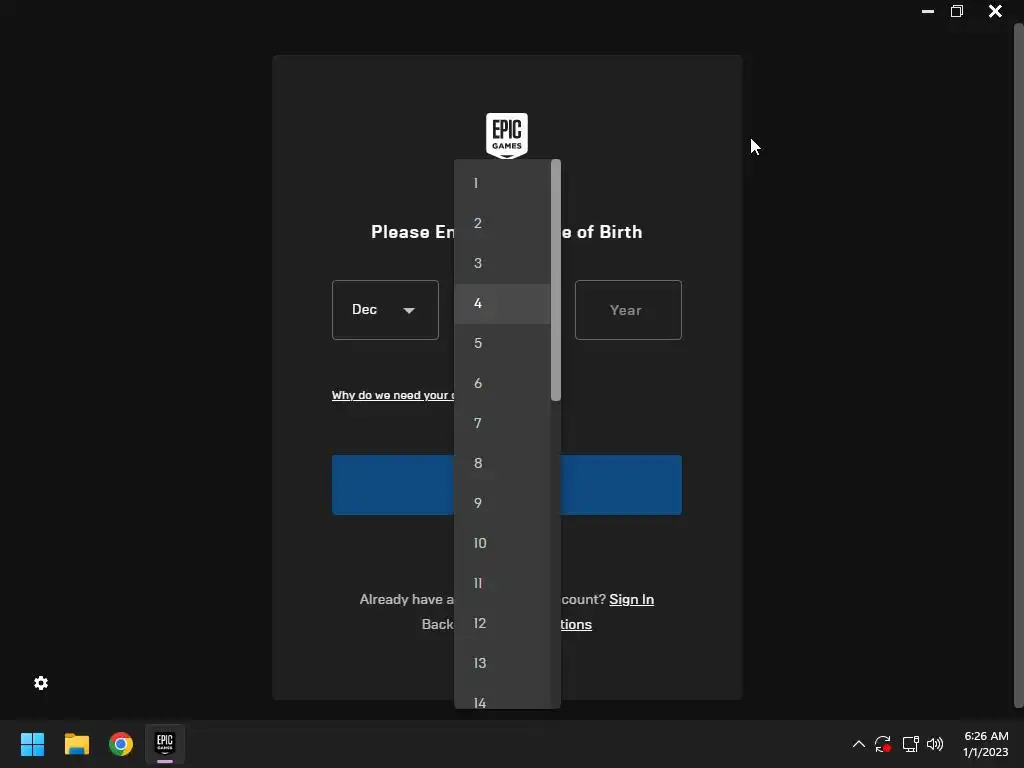Open the launcher settings gear icon

tap(41, 683)
